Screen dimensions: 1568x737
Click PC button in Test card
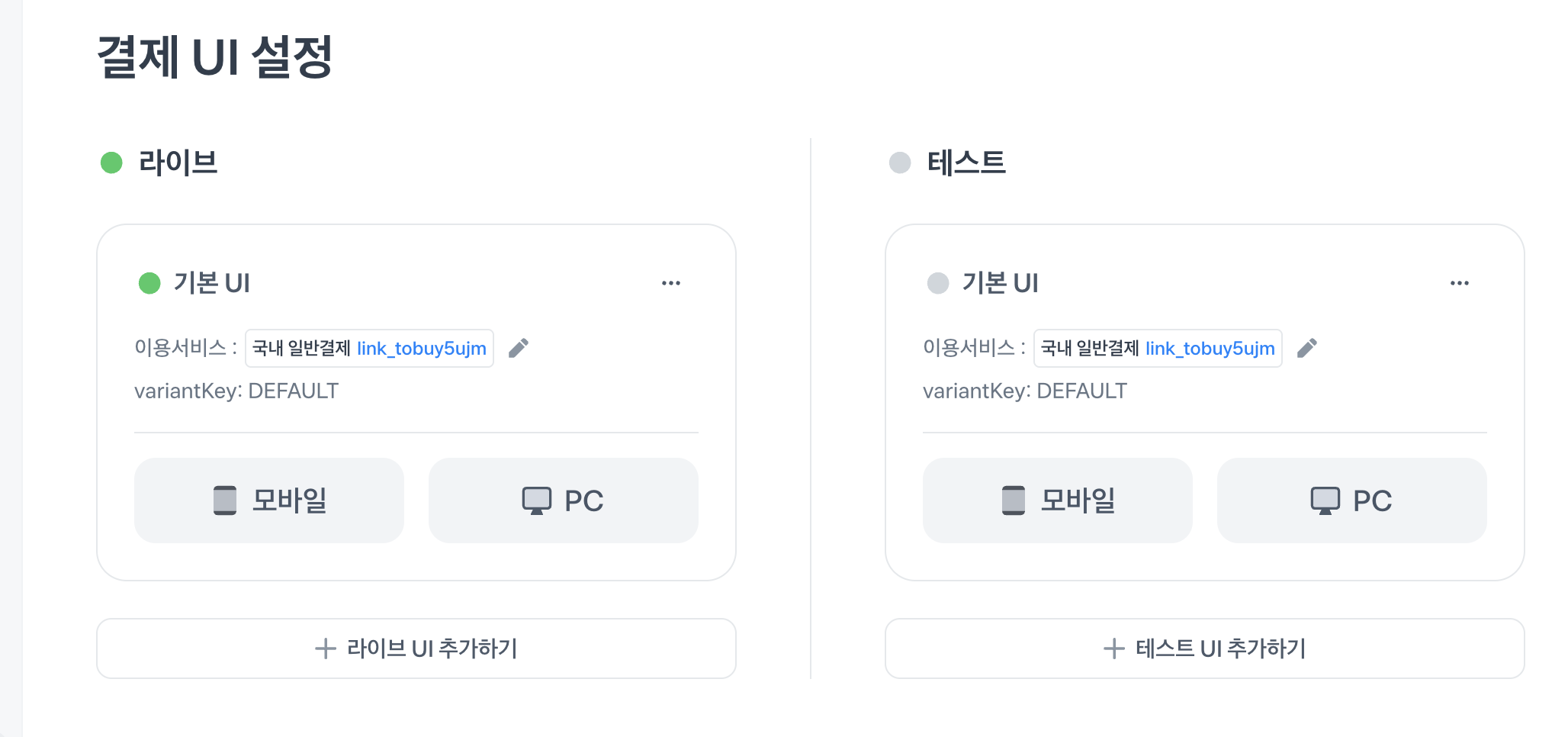click(1352, 500)
